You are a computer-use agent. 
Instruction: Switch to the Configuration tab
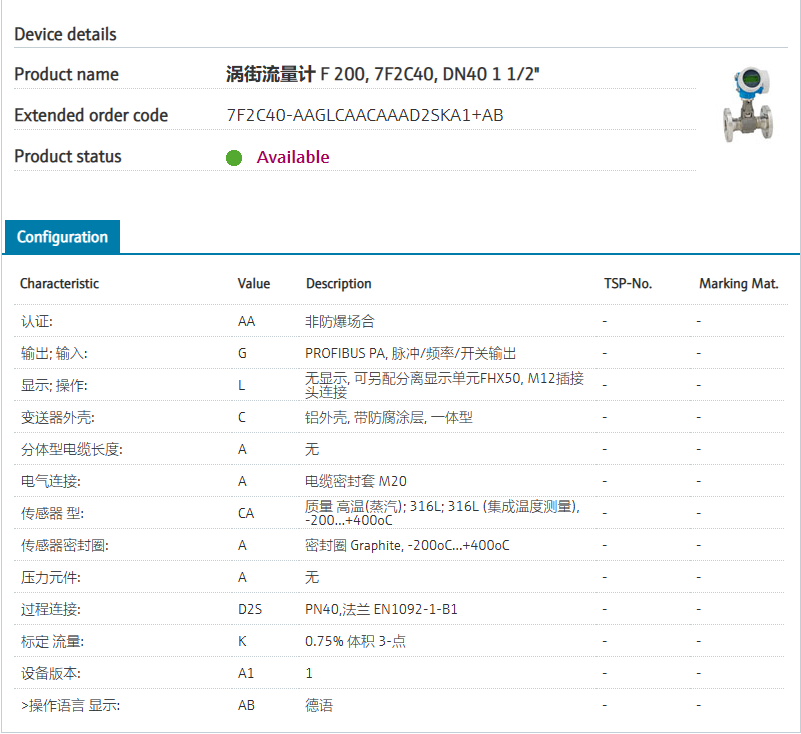pos(62,237)
